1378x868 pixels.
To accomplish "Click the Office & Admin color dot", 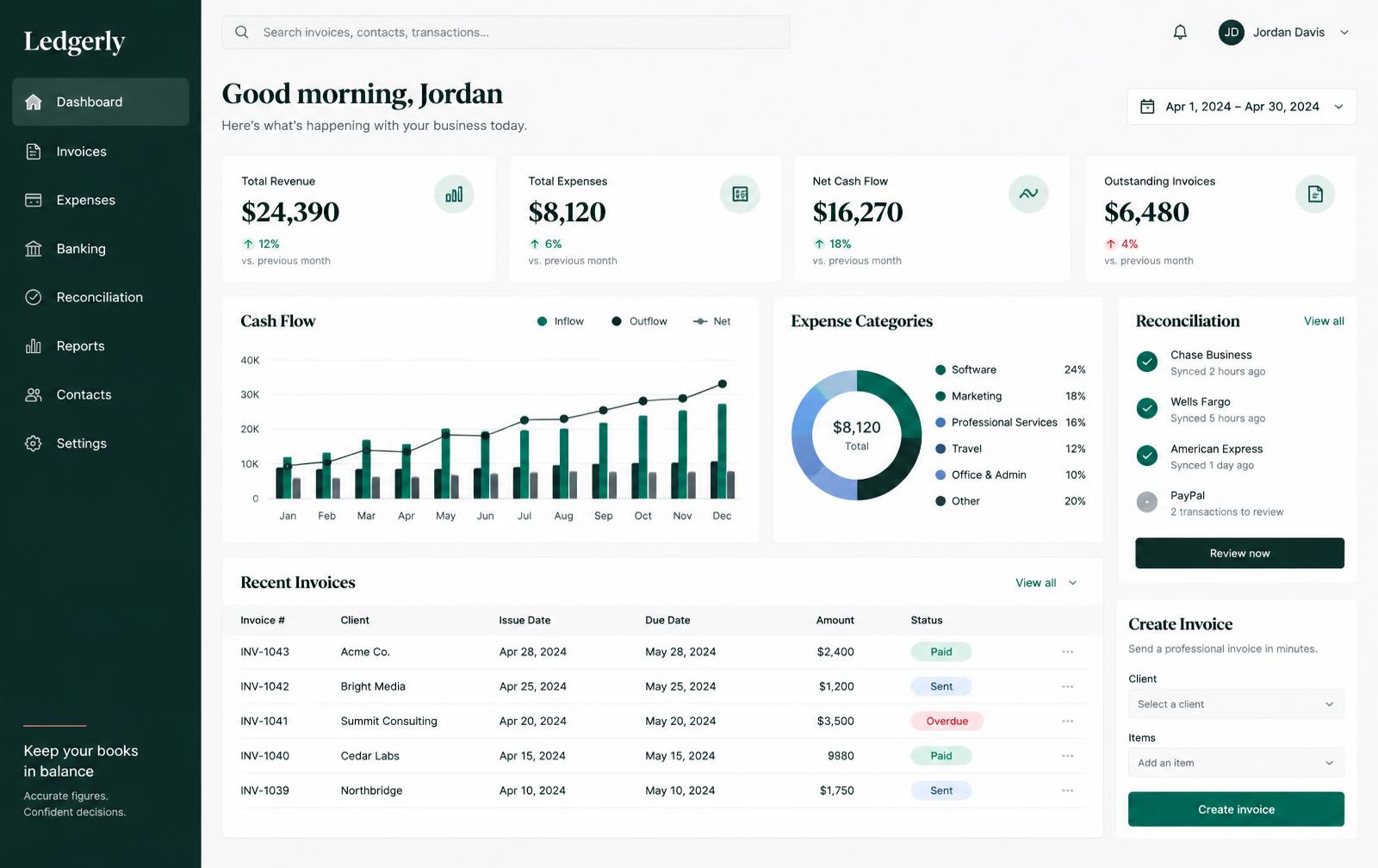I will [940, 475].
